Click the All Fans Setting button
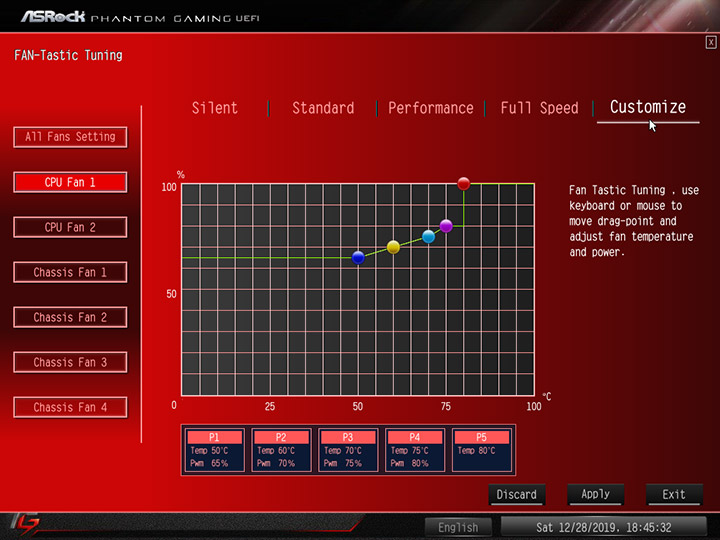 click(x=70, y=137)
